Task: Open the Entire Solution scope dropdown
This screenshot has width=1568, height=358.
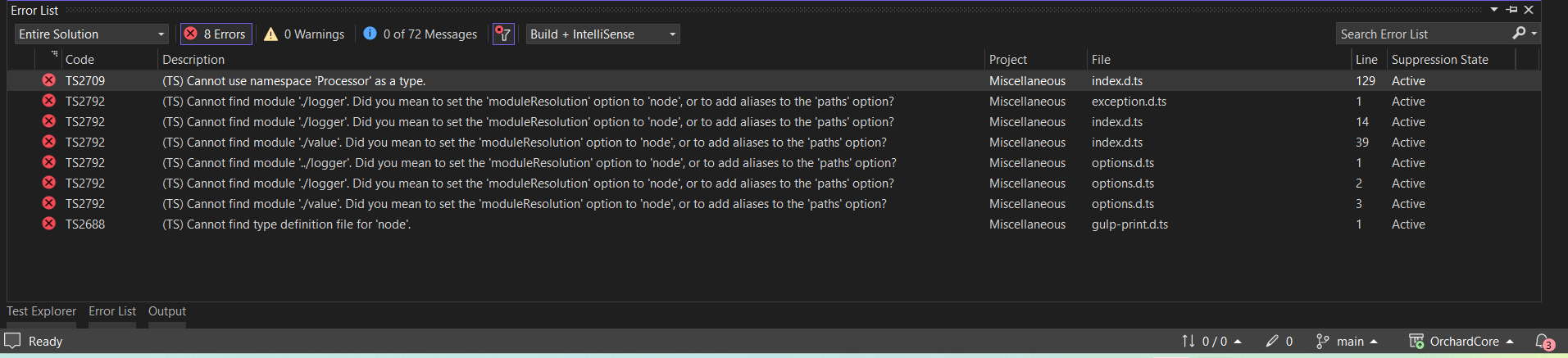Action: tap(91, 34)
